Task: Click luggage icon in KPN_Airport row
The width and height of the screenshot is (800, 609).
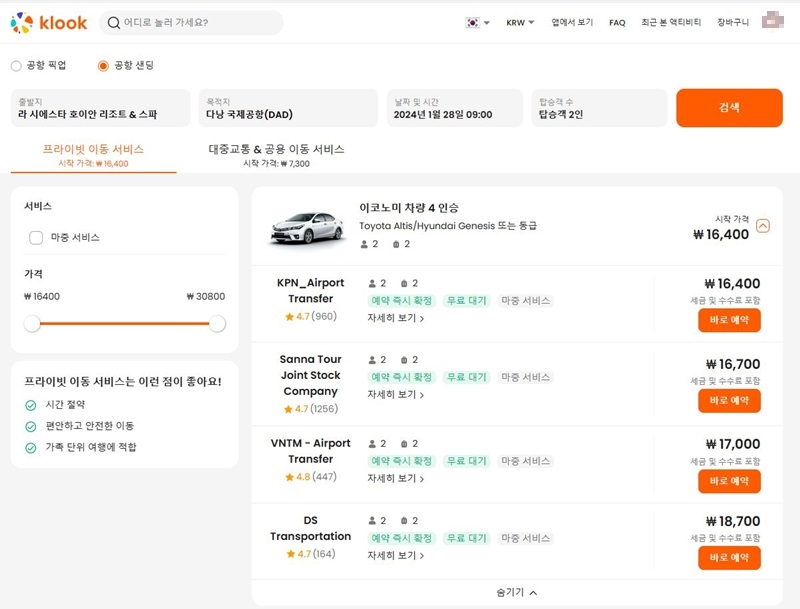Action: pos(404,283)
